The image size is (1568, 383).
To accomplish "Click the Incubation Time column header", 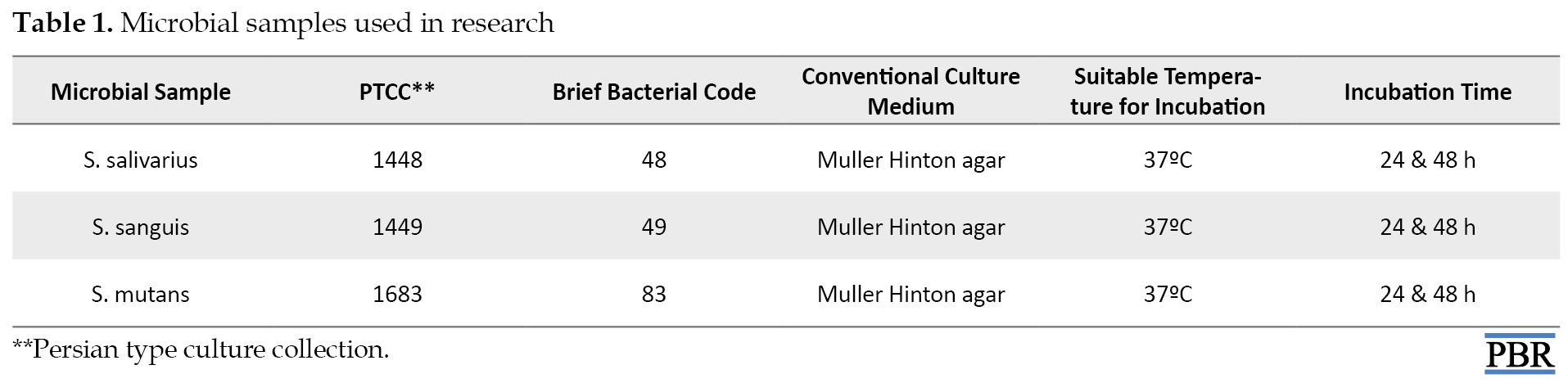I will tap(1427, 92).
